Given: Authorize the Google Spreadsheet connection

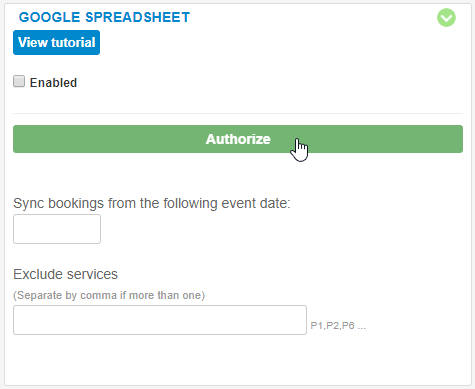Looking at the screenshot, I should [x=238, y=139].
